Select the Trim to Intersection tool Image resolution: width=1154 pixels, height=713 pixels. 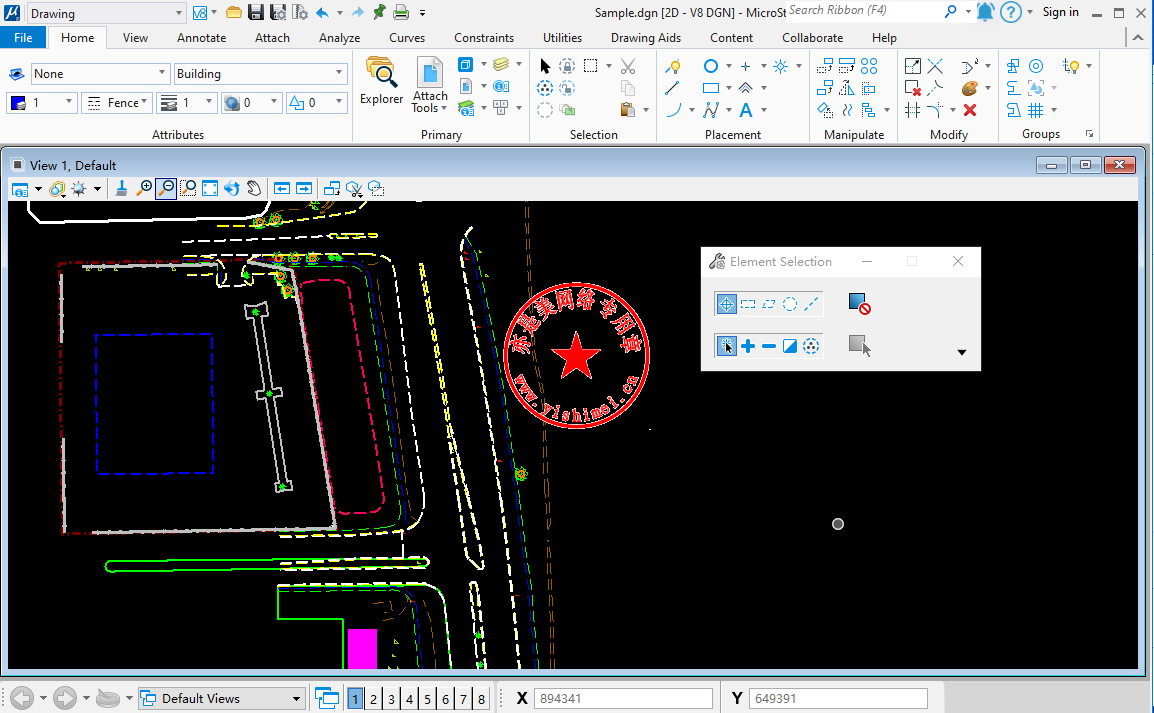point(935,66)
